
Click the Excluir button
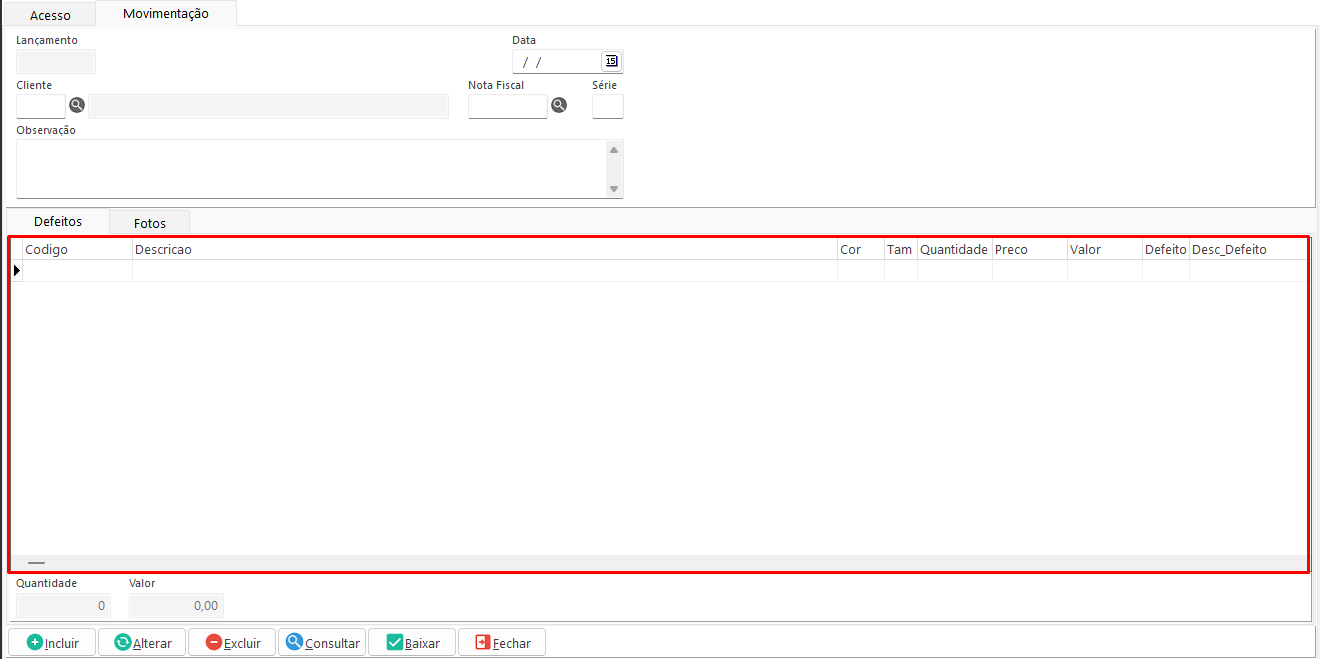(x=232, y=643)
